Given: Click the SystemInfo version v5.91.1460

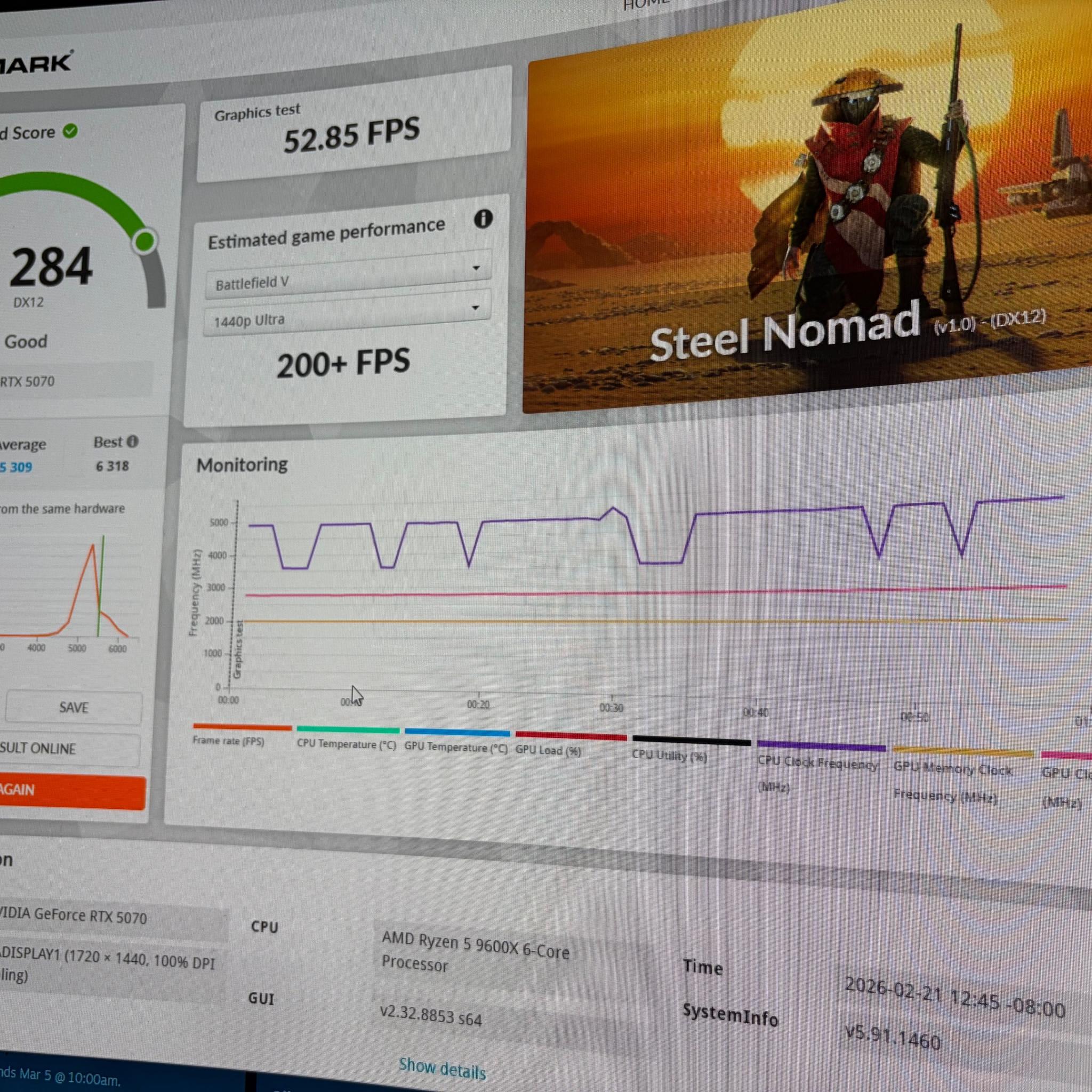Looking at the screenshot, I should (893, 1038).
